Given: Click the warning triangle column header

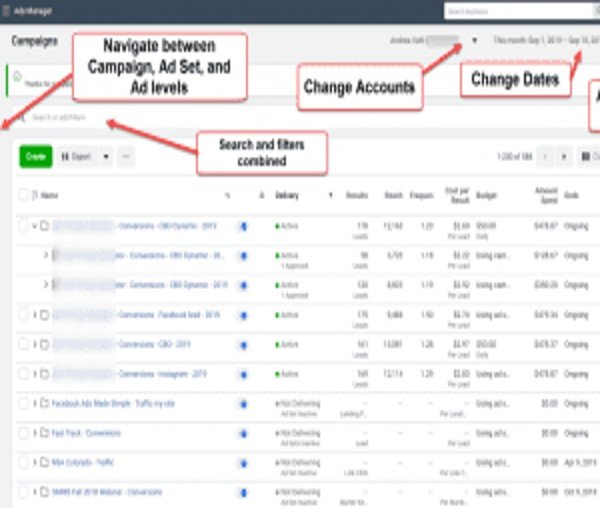Looking at the screenshot, I should (262, 195).
